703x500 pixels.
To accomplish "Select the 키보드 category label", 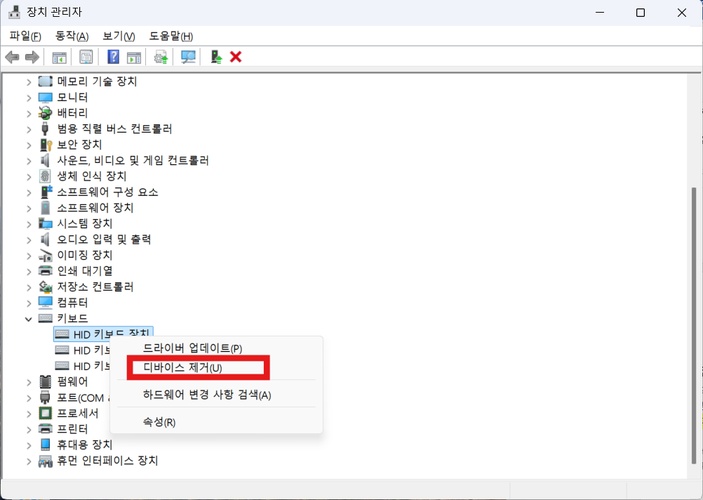I will 72,318.
